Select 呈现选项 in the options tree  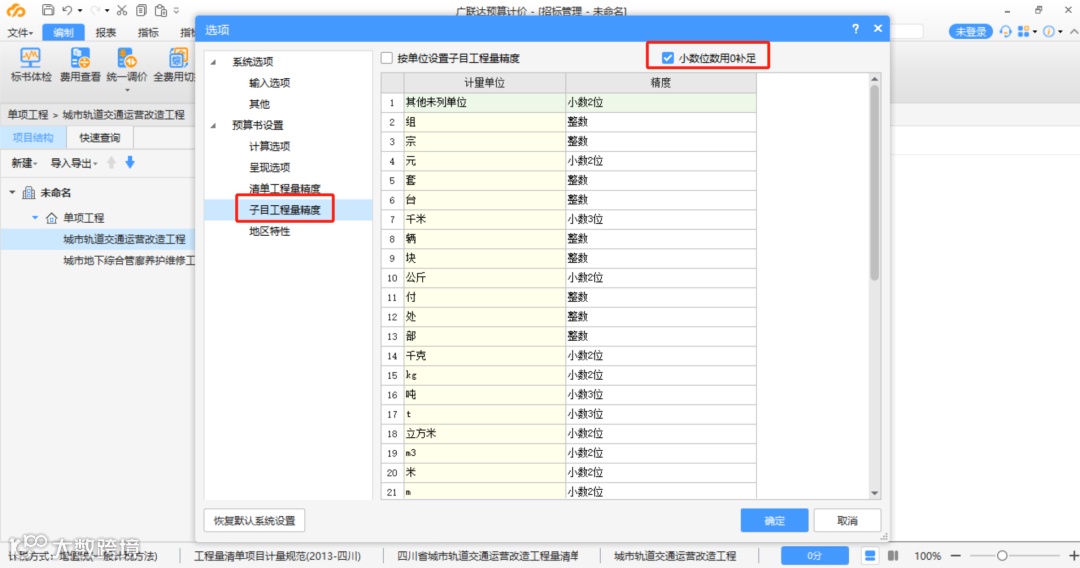(x=269, y=167)
